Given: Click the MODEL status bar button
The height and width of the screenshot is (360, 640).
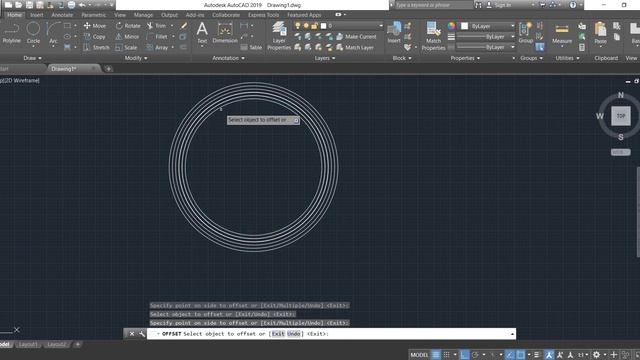Looking at the screenshot, I should coord(419,355).
